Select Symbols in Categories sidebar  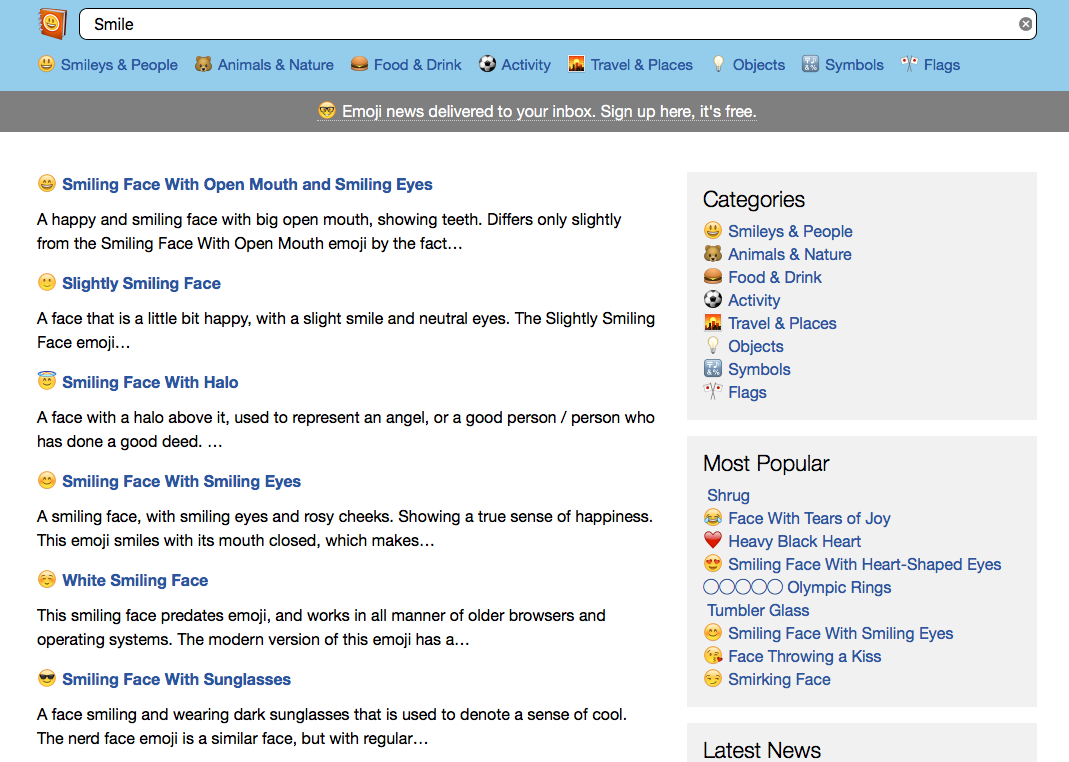(x=759, y=369)
